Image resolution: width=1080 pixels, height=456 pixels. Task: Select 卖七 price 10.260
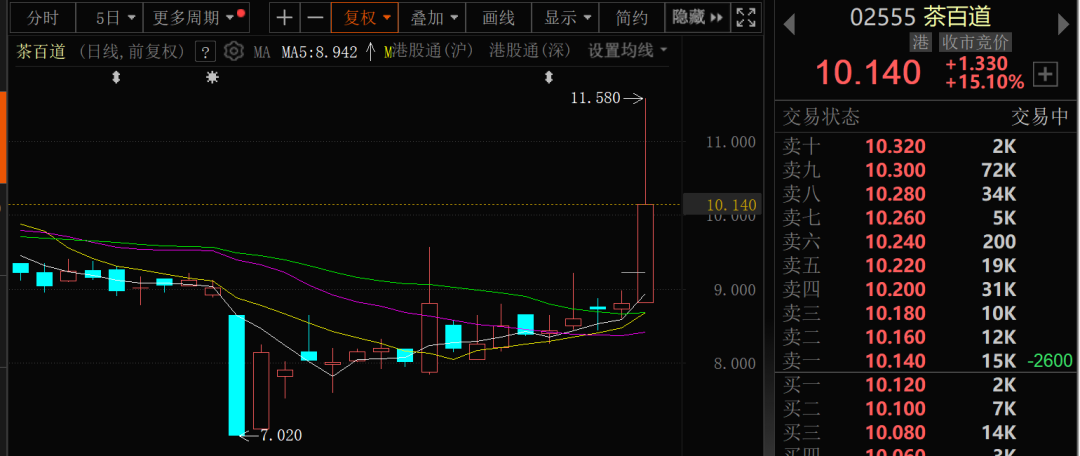click(895, 218)
